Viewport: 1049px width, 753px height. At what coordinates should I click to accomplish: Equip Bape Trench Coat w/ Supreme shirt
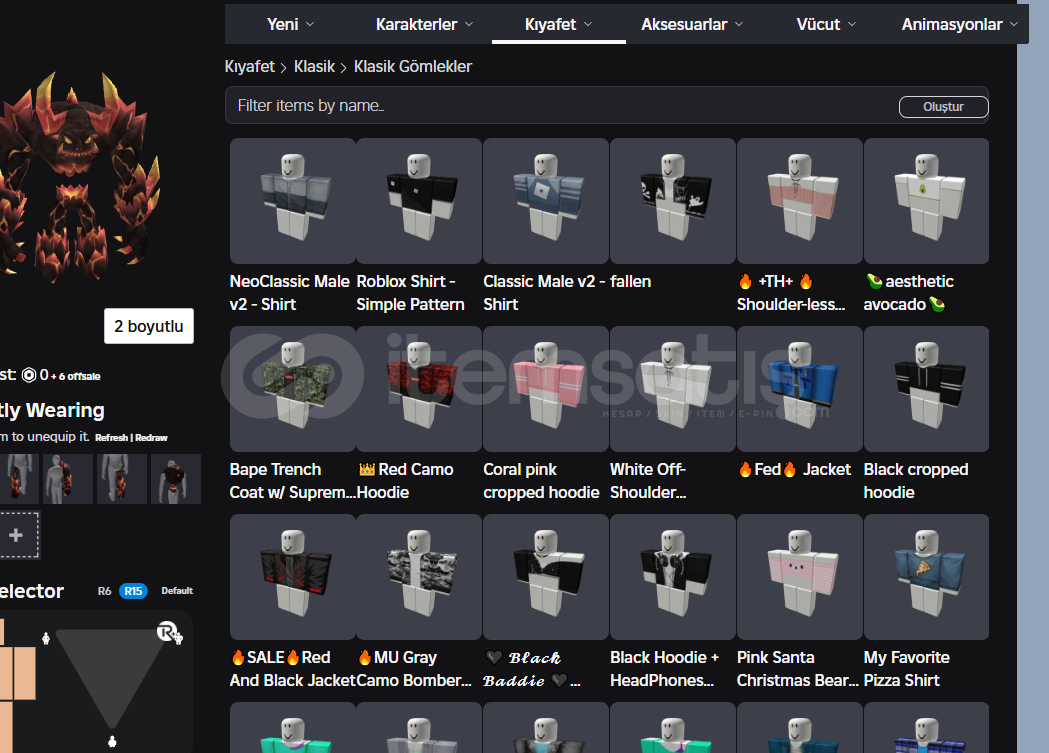click(x=292, y=389)
